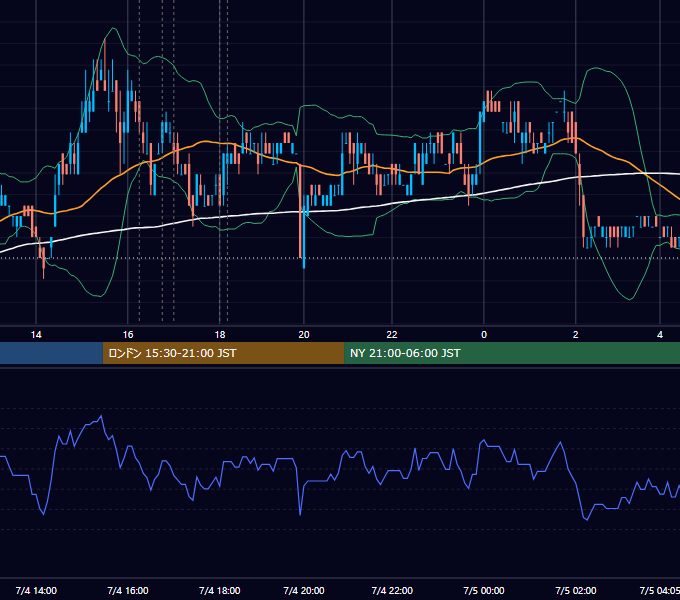This screenshot has height=600, width=680.
Task: Click the 16 hour label on price chart axis
Action: [128, 335]
